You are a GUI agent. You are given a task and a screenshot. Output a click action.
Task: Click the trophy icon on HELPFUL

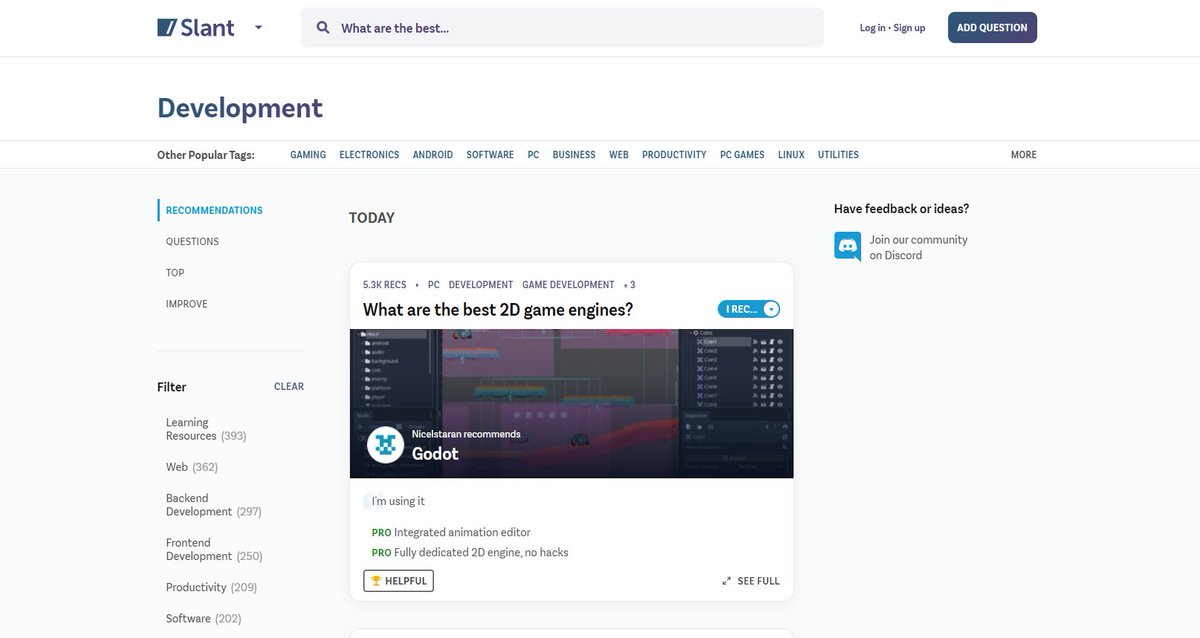click(376, 581)
